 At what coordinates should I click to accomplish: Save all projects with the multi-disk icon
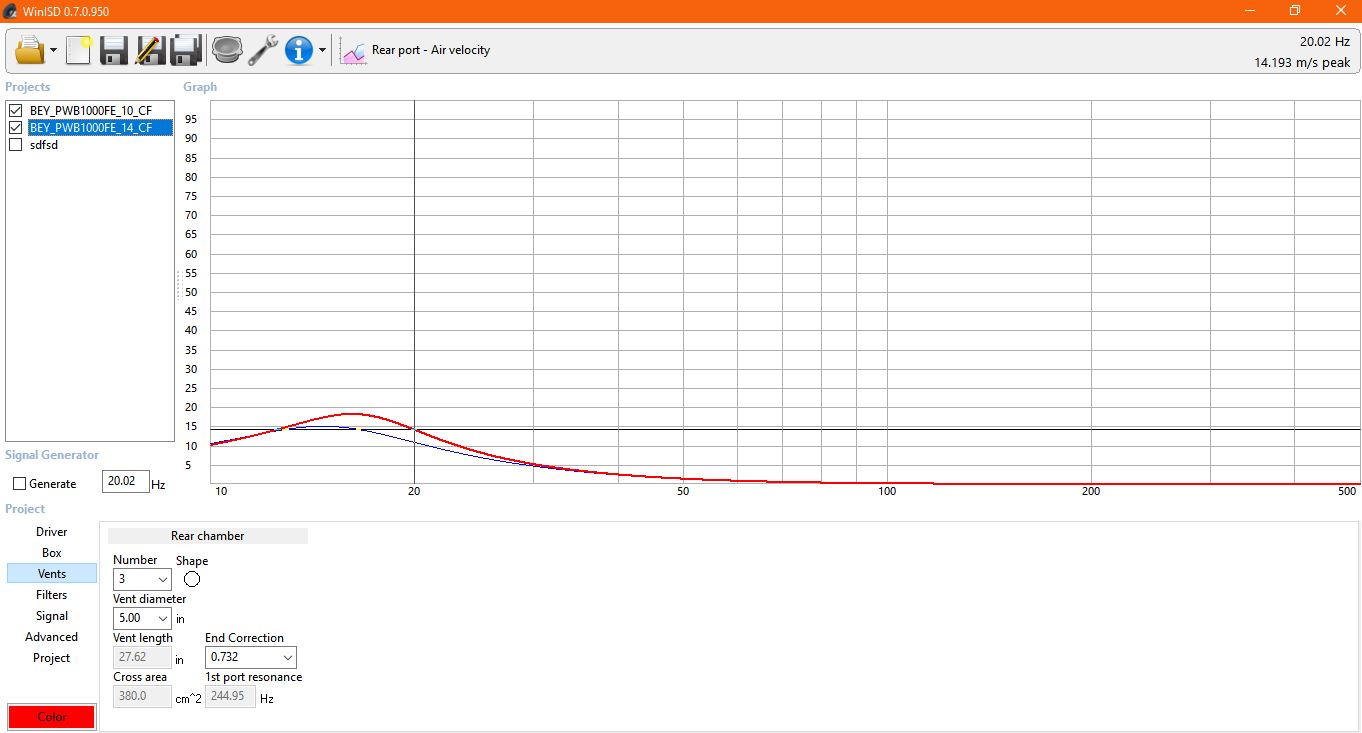[x=187, y=49]
